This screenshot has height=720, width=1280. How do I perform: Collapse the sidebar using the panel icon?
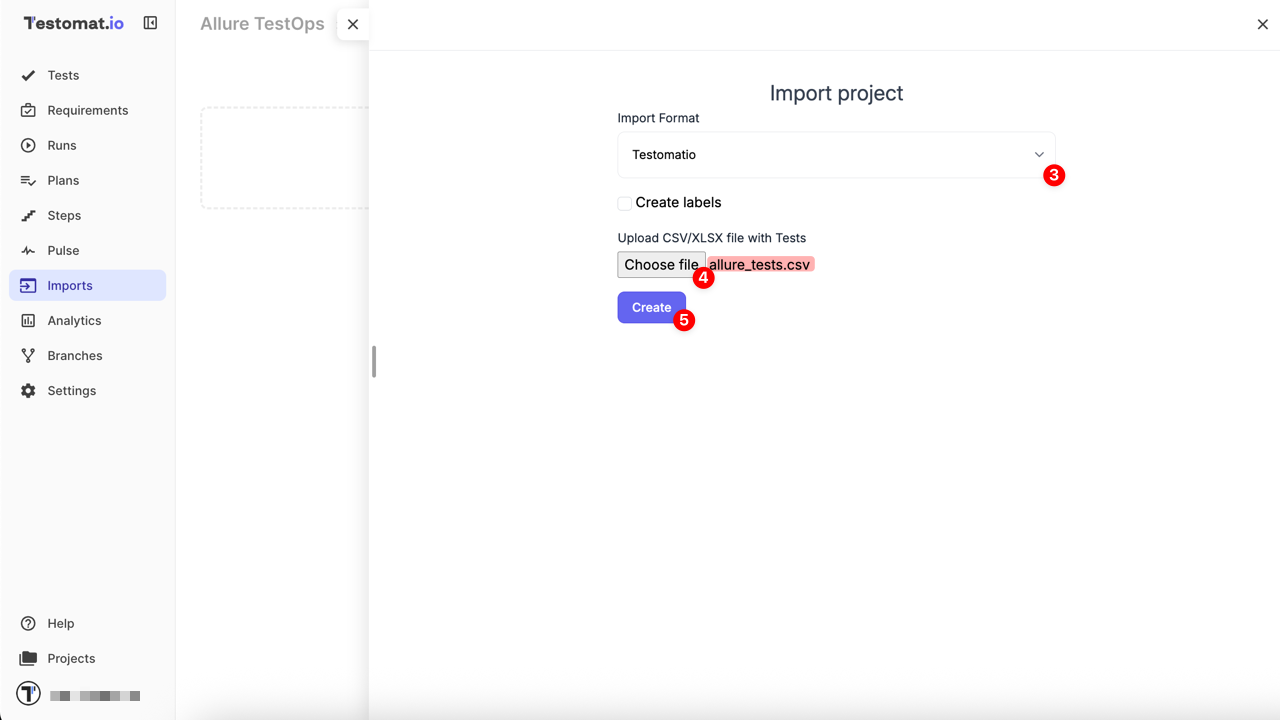150,22
